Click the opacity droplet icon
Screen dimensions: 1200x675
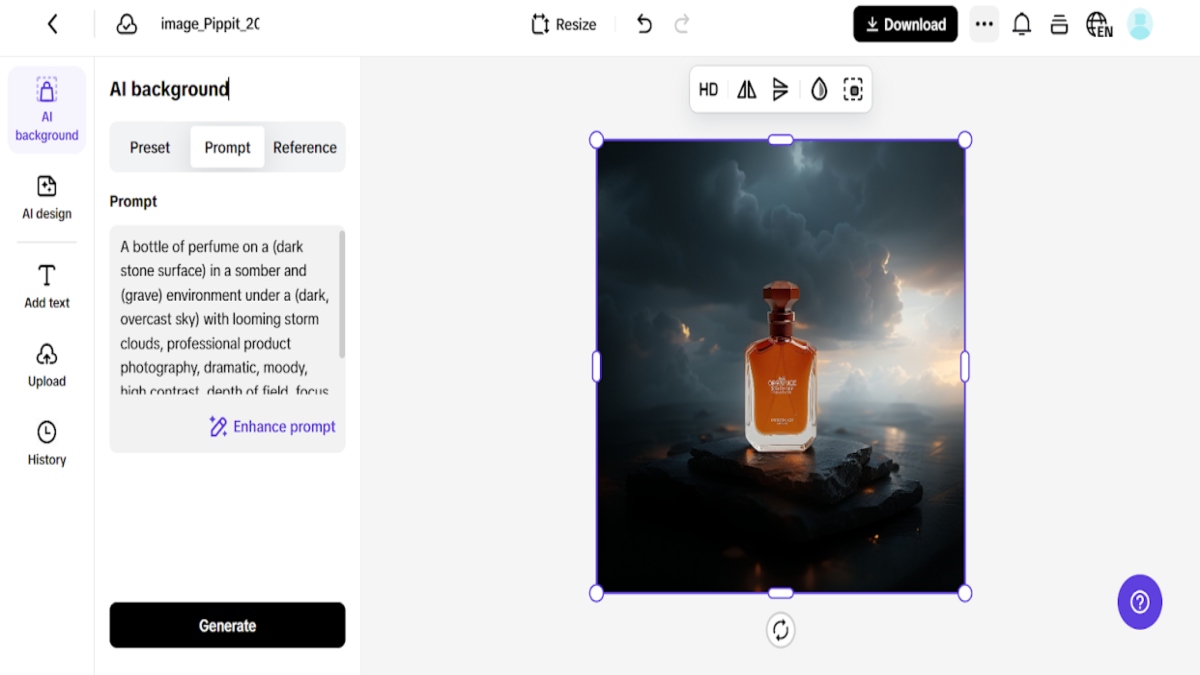pos(819,90)
